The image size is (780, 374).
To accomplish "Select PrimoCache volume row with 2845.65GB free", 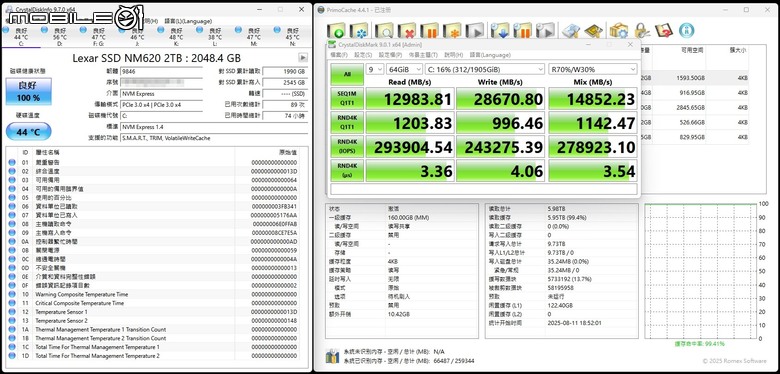I will pos(695,107).
